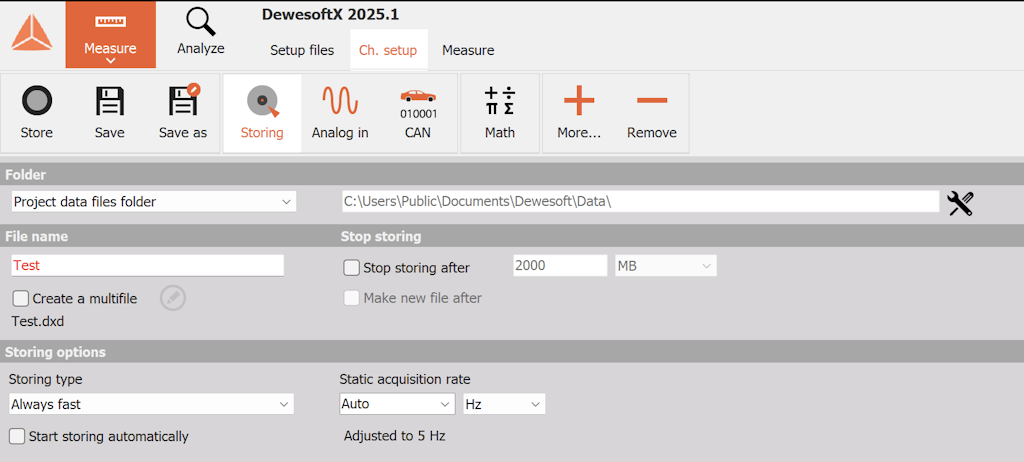Click the Static acquisition rate label
The width and height of the screenshot is (1024, 462).
(405, 379)
